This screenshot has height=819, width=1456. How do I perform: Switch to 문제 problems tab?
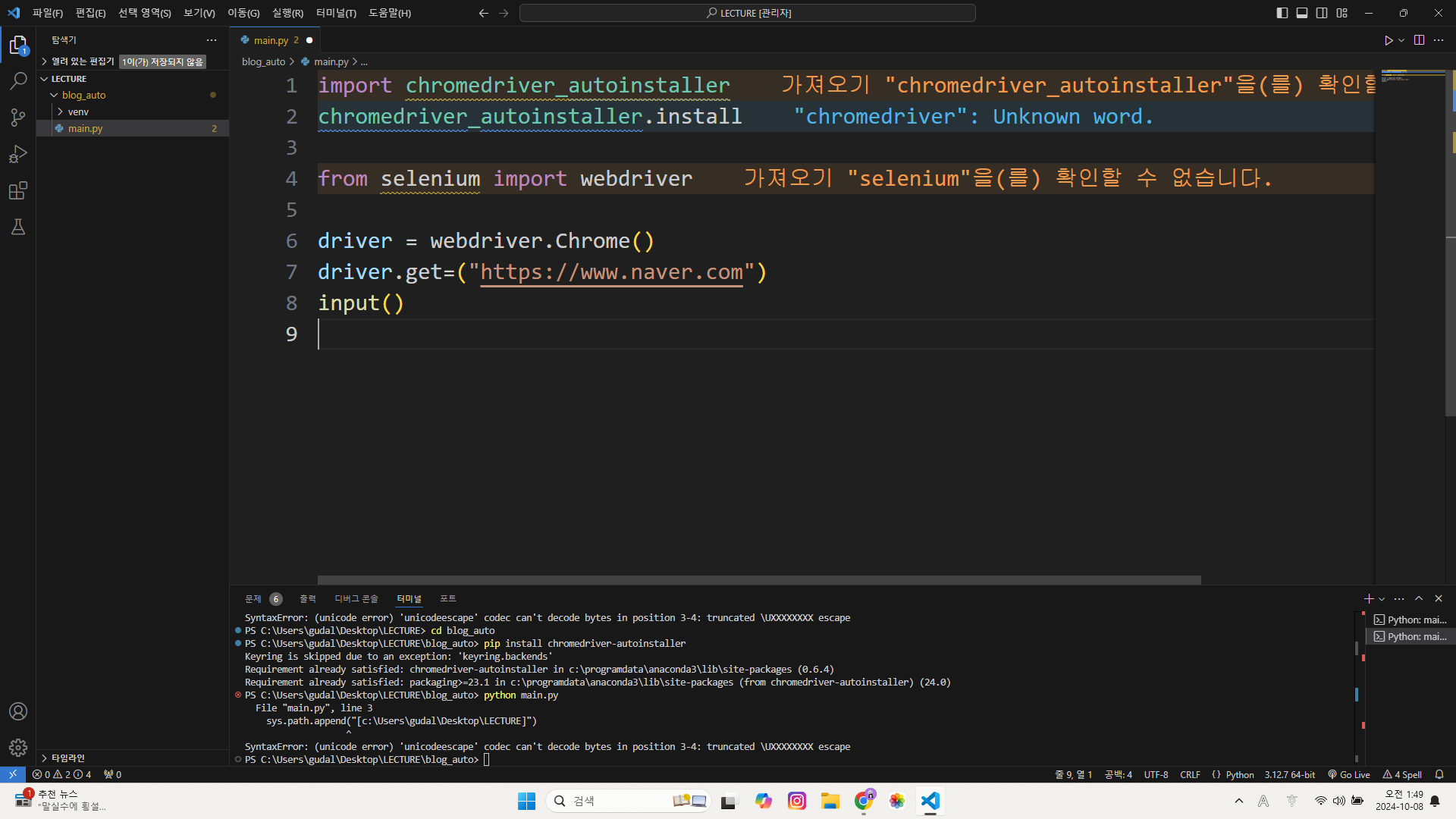(x=263, y=599)
